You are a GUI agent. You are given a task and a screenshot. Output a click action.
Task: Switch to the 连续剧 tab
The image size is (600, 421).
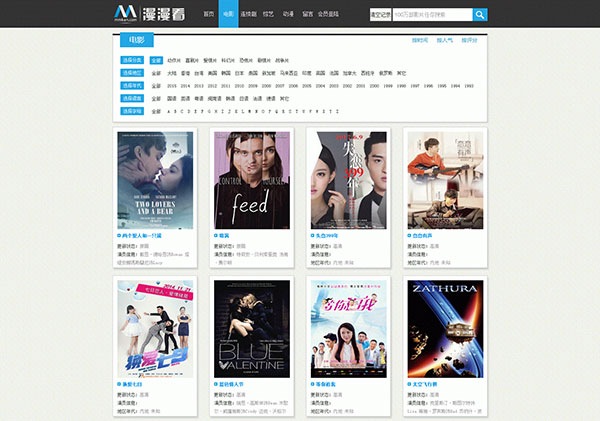(x=248, y=15)
